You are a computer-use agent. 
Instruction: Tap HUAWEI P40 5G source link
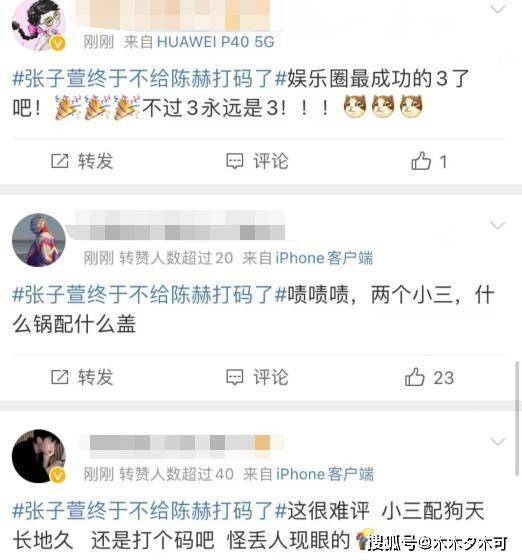click(216, 42)
